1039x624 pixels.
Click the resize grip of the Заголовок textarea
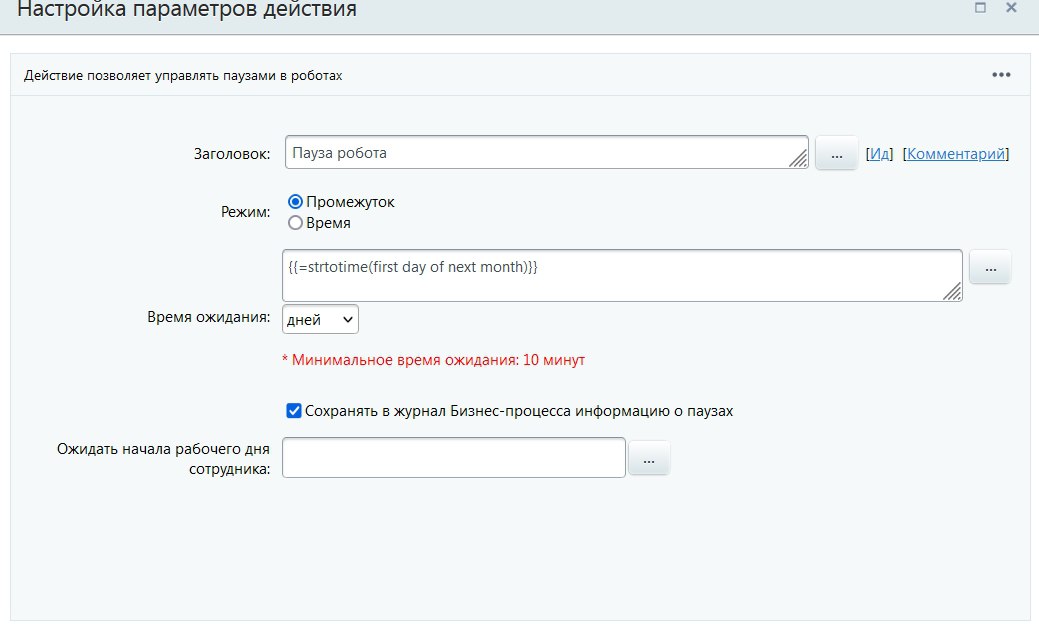pos(798,158)
